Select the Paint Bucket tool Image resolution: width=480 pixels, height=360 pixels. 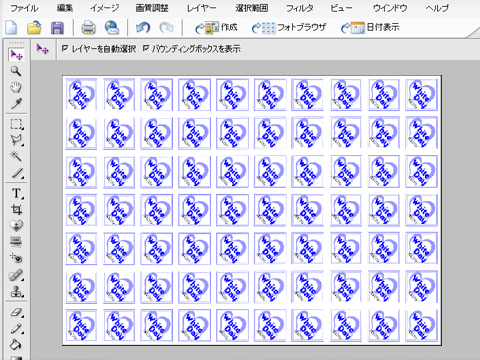16,345
